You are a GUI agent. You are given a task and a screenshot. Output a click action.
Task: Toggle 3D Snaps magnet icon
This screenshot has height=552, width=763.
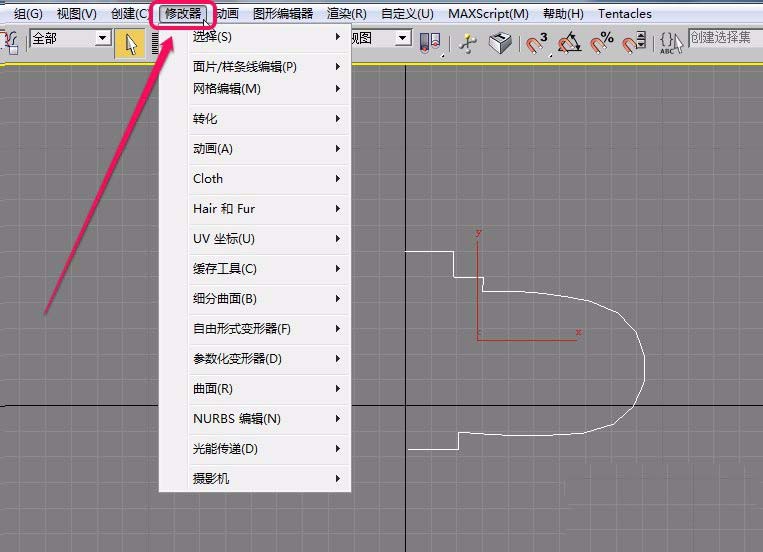click(536, 43)
